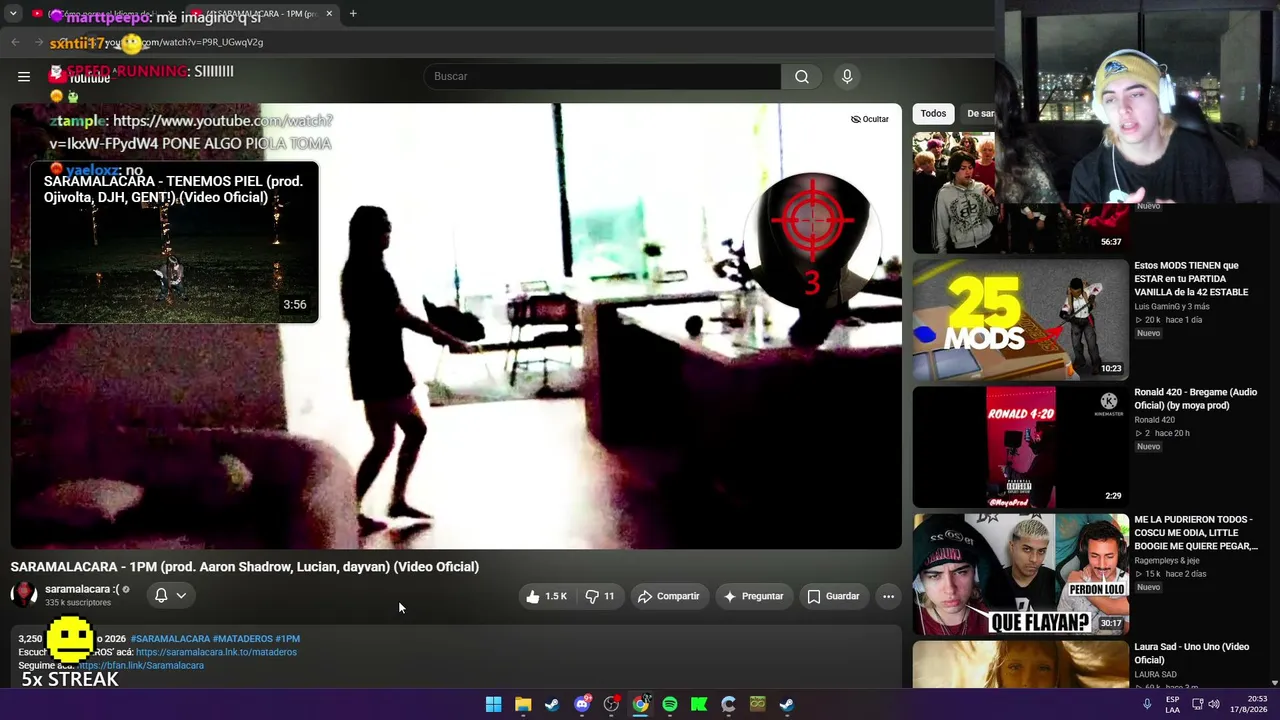This screenshot has height=720, width=1280.
Task: Dislike the video showing 11 dislikes
Action: click(600, 596)
